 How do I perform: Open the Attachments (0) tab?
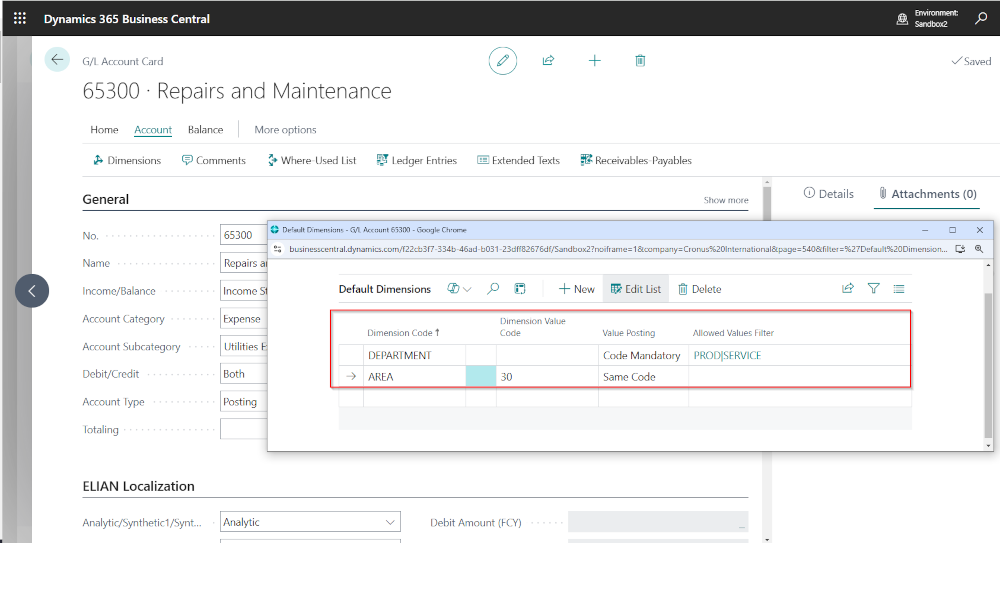(x=927, y=194)
